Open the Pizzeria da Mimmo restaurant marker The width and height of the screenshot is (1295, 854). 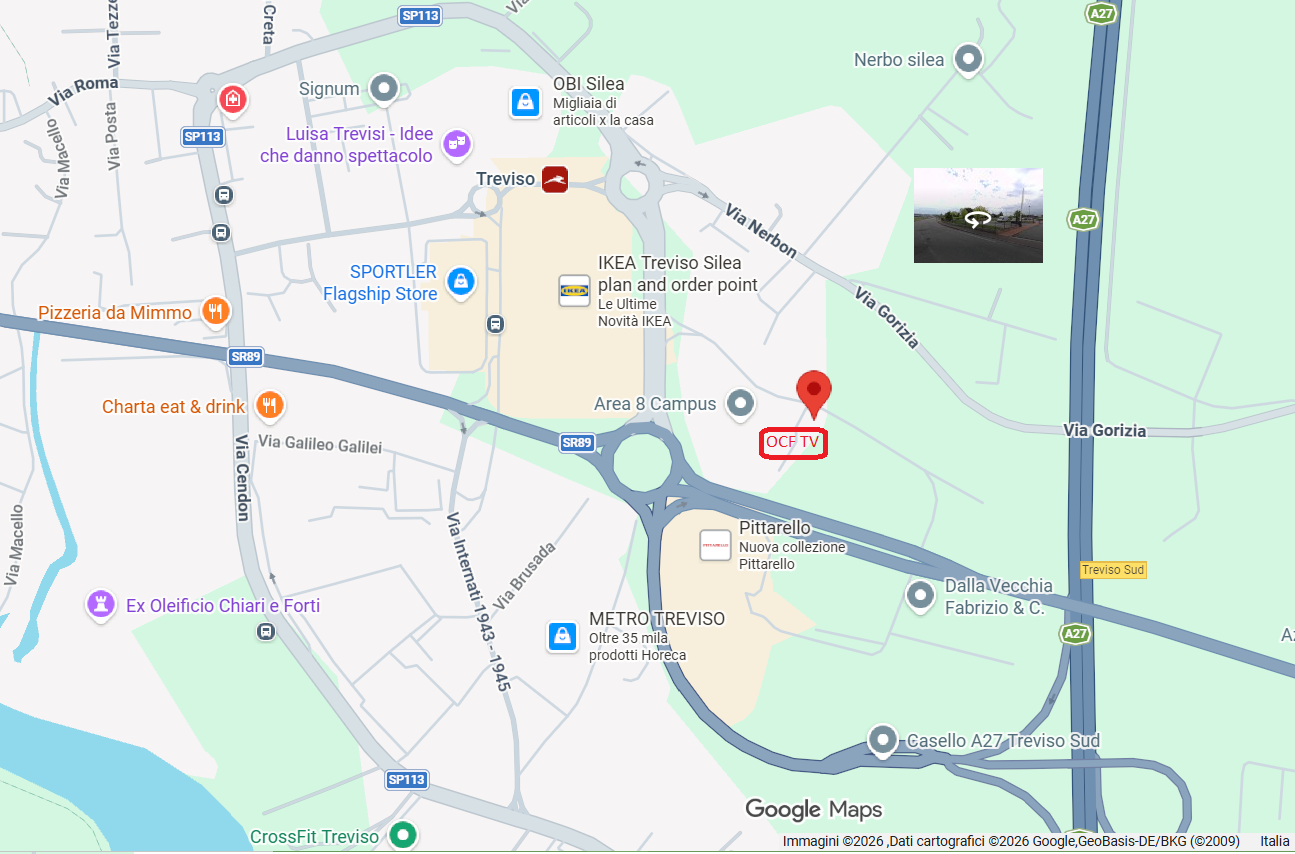[215, 313]
